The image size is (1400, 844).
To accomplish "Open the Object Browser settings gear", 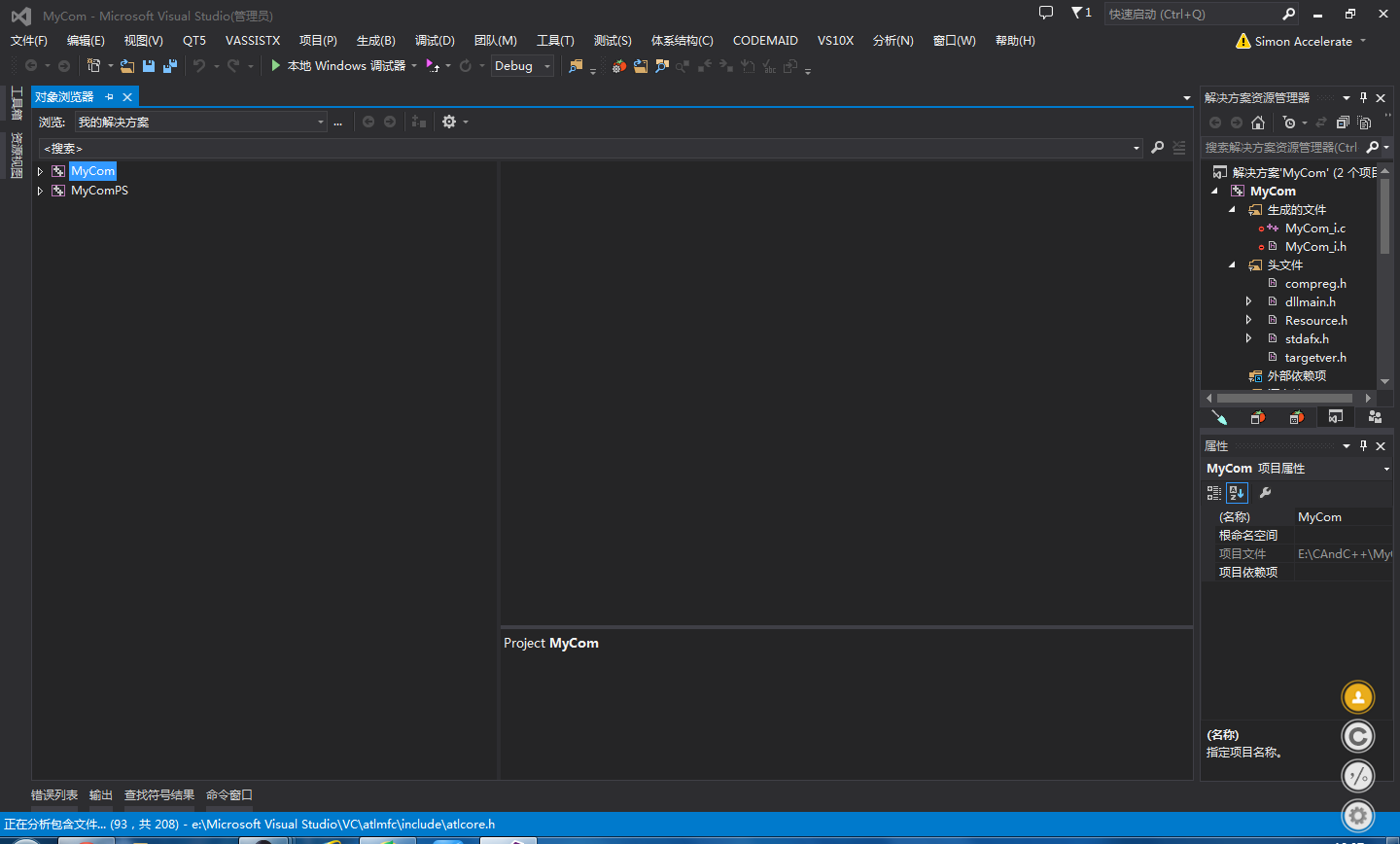I will click(449, 122).
